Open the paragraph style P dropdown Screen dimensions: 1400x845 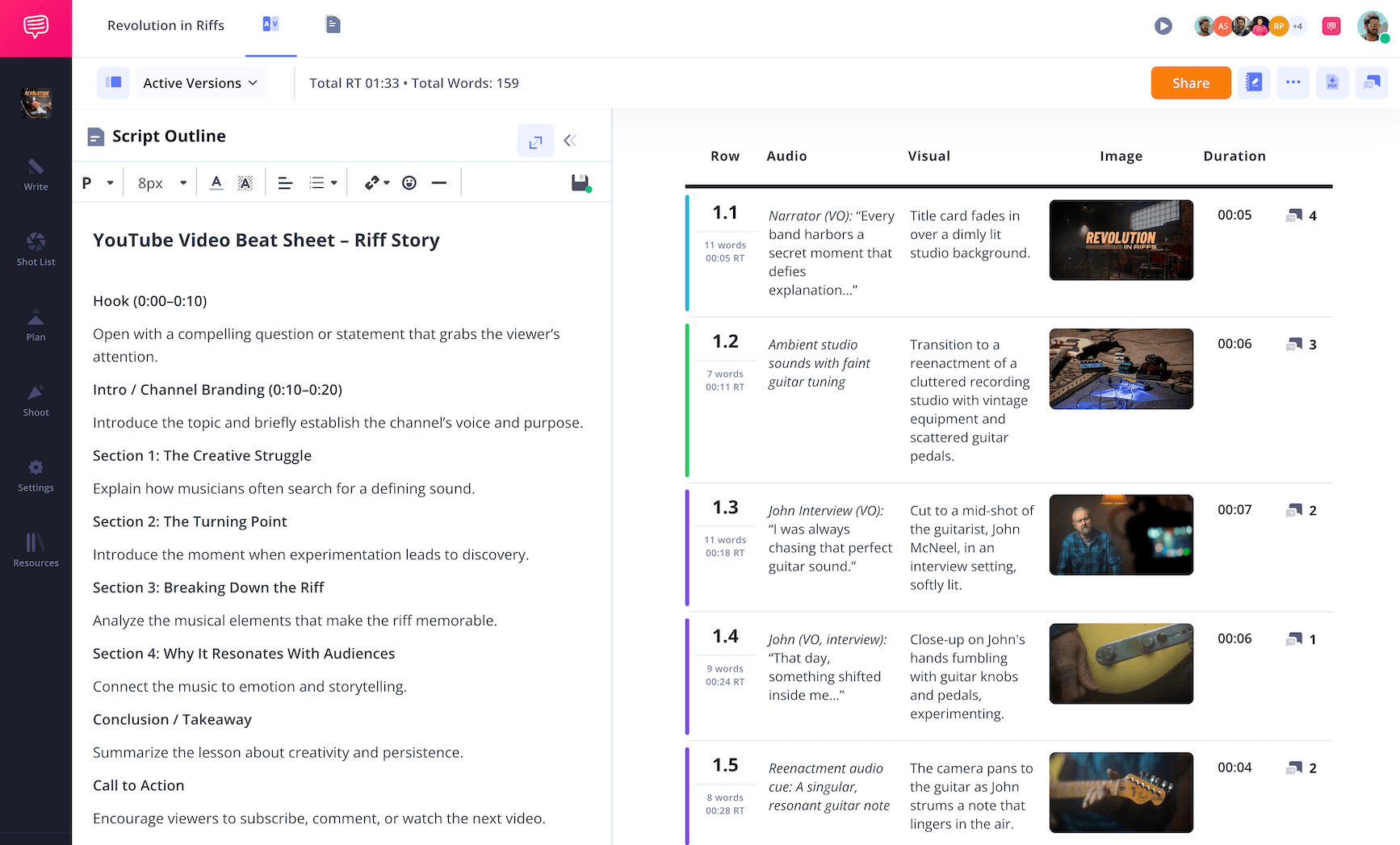98,183
